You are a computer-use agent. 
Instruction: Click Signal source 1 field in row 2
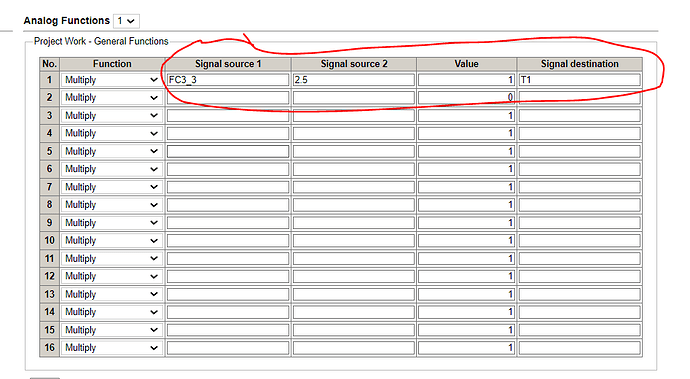coord(228,98)
